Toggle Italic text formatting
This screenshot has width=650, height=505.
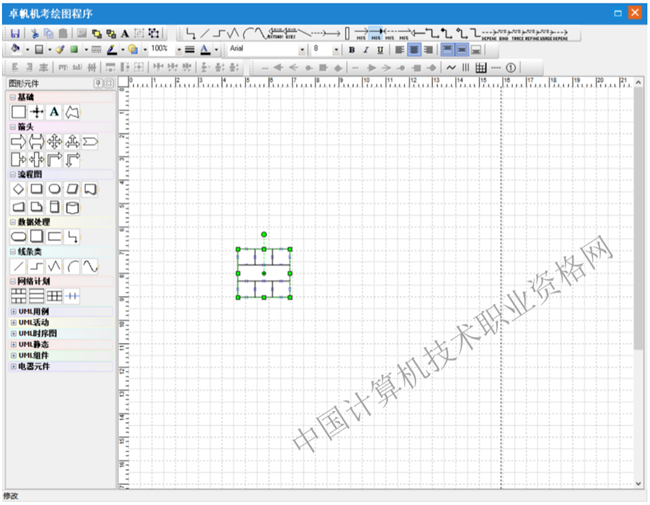click(365, 49)
